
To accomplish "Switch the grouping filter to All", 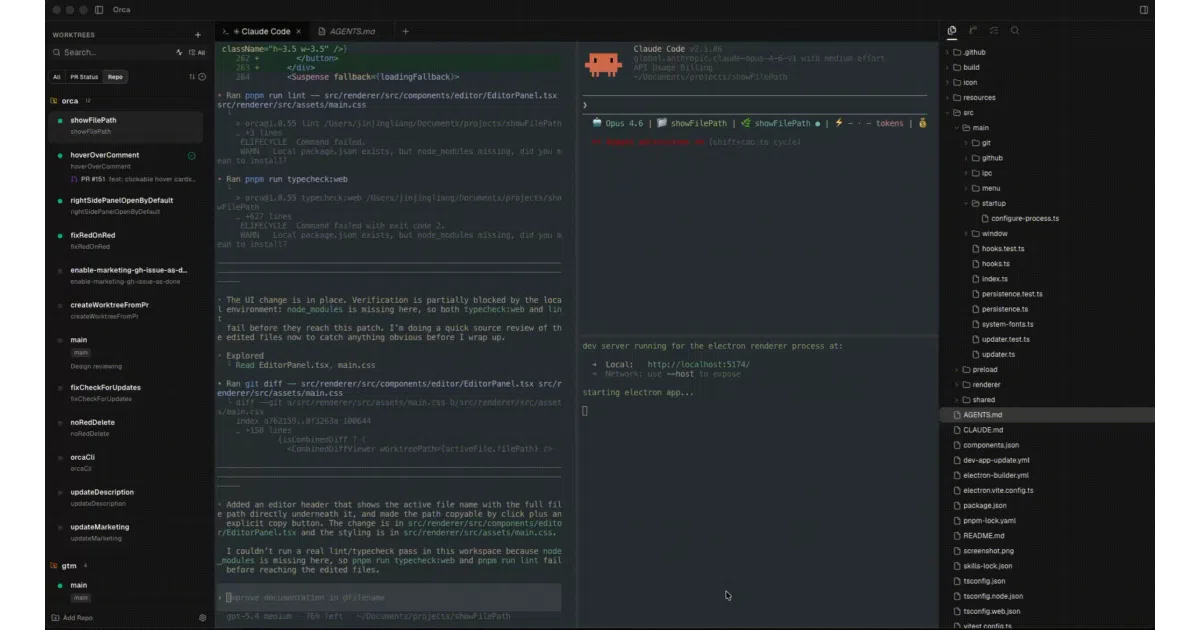I will (x=56, y=76).
